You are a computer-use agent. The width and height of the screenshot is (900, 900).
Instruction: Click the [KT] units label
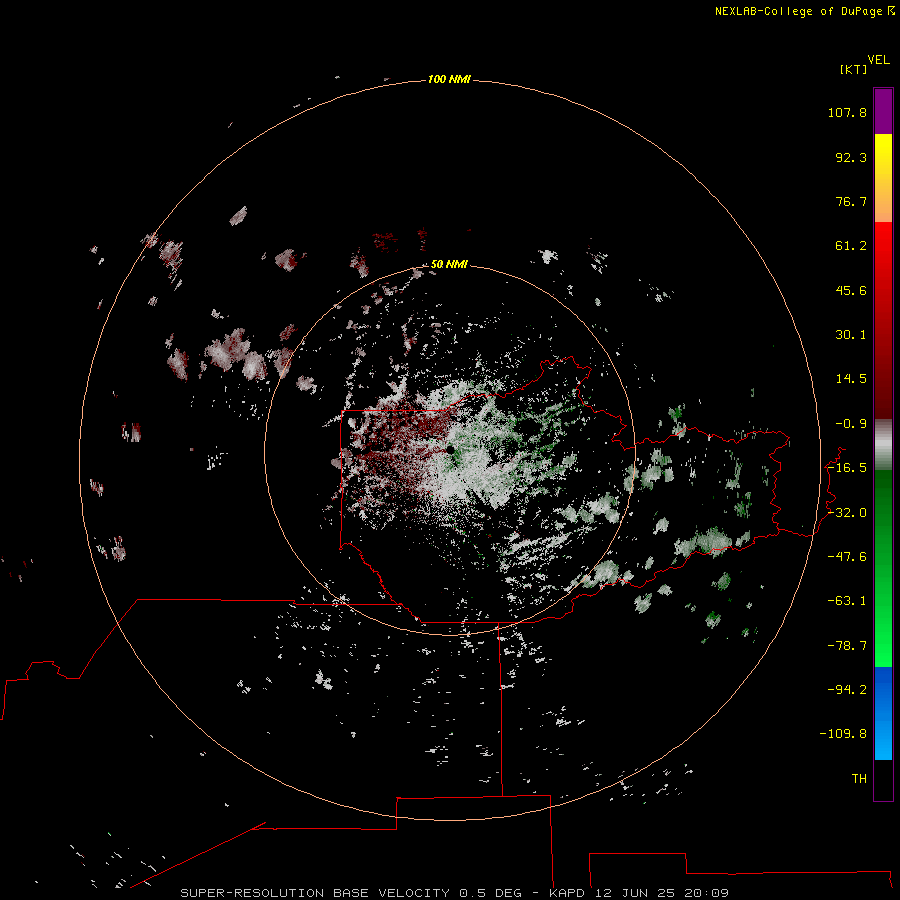pos(853,69)
